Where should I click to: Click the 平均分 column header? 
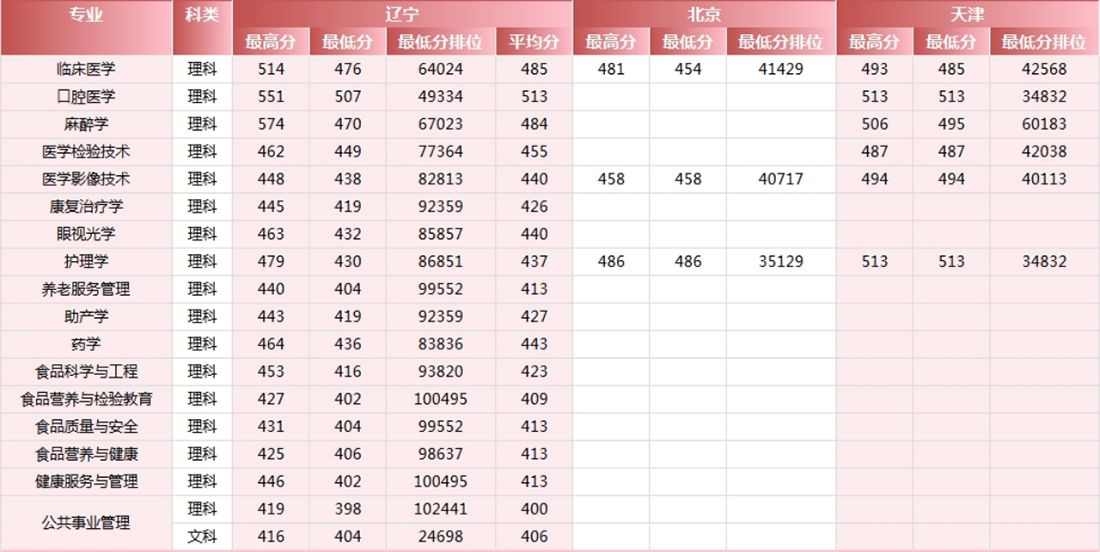534,42
